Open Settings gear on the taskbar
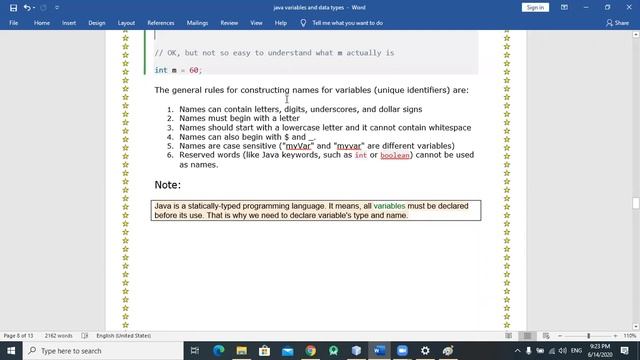 (x=425, y=351)
